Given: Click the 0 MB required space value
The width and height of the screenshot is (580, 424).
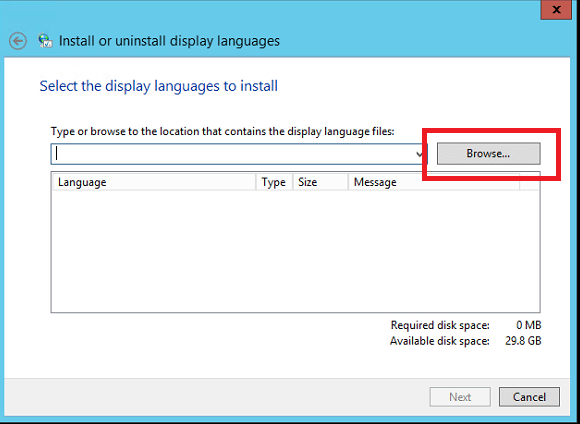Looking at the screenshot, I should click(529, 325).
